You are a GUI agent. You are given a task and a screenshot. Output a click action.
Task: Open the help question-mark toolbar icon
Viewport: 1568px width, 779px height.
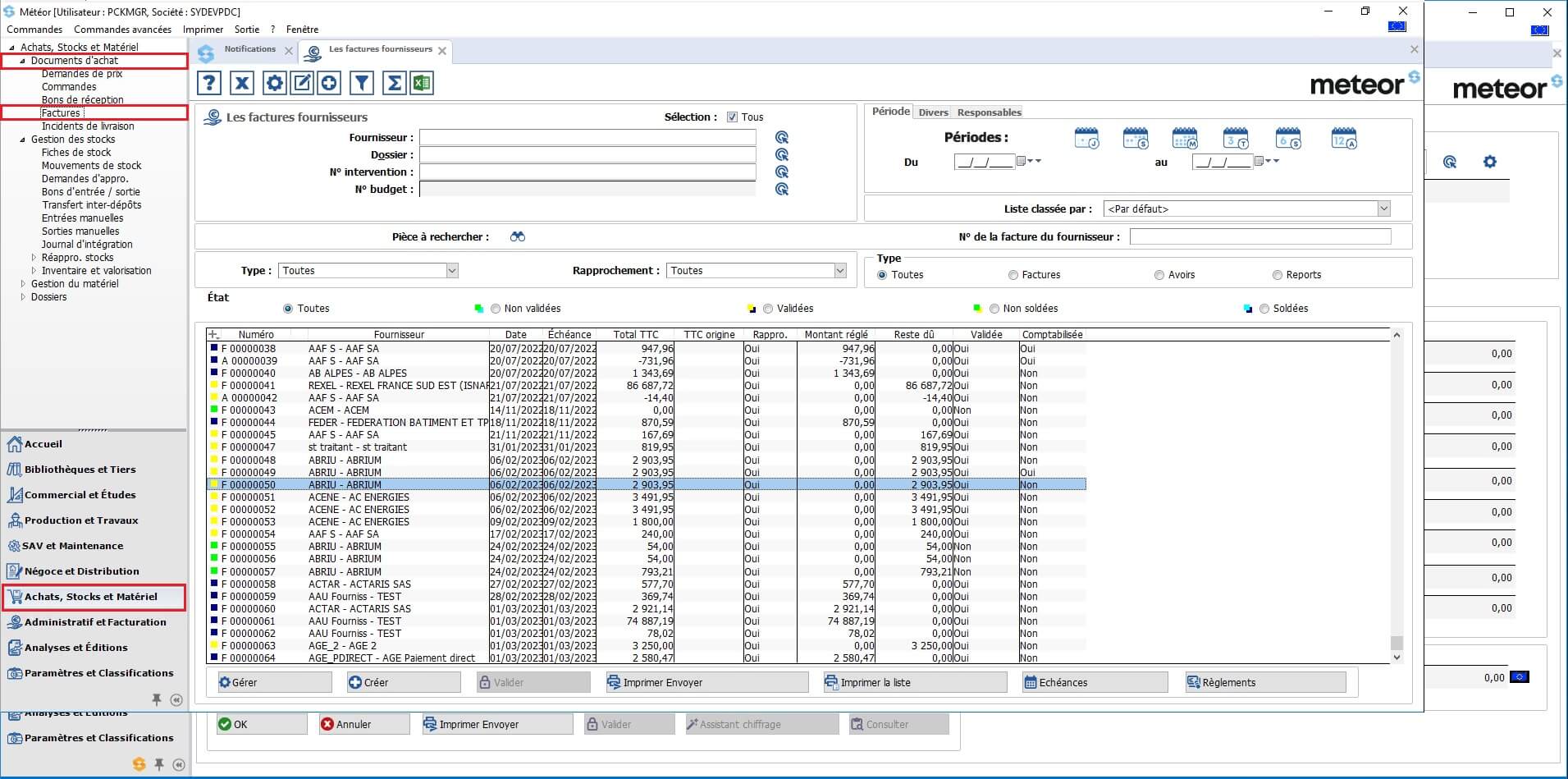[209, 83]
